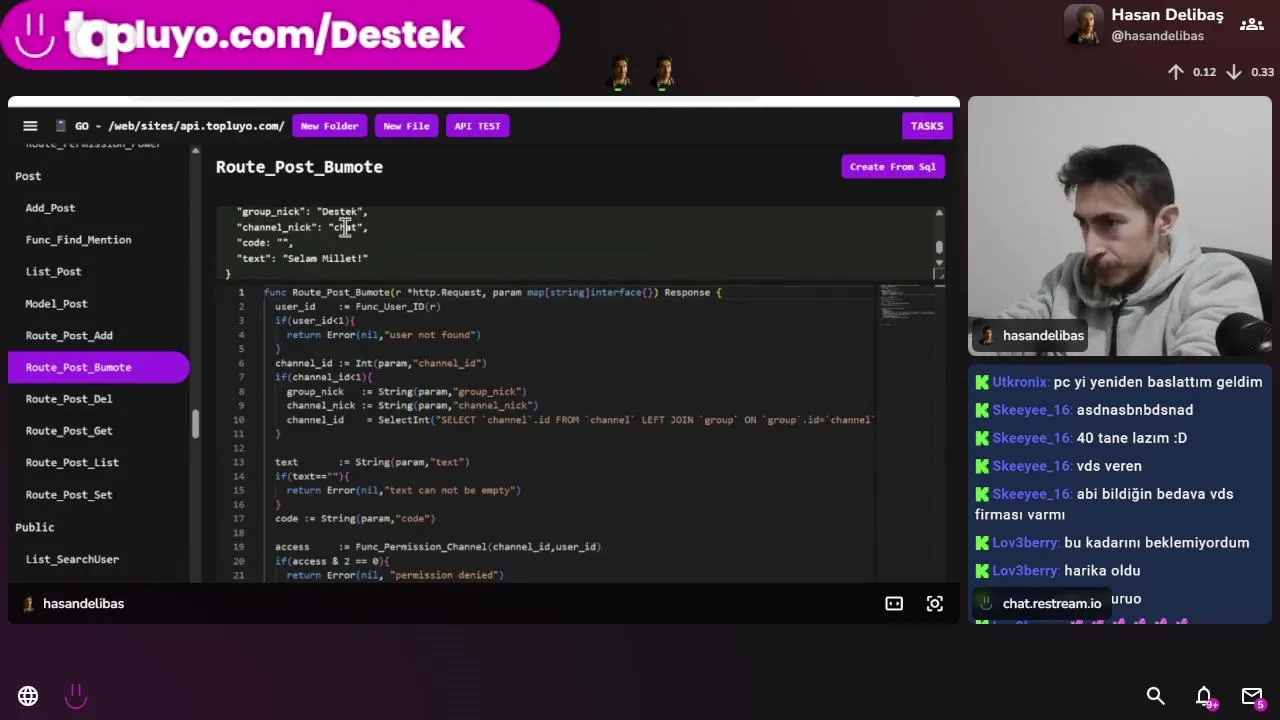Click the second small avatar above the stream

click(664, 73)
